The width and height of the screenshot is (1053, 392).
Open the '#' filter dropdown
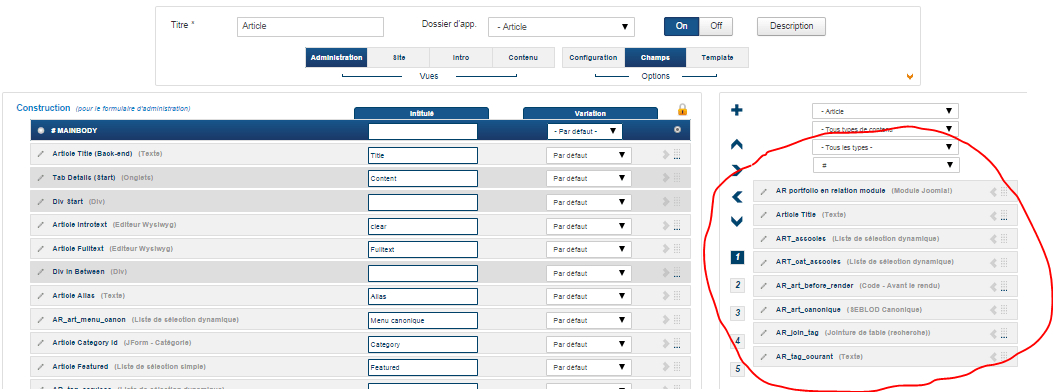pyautogui.click(x=885, y=164)
